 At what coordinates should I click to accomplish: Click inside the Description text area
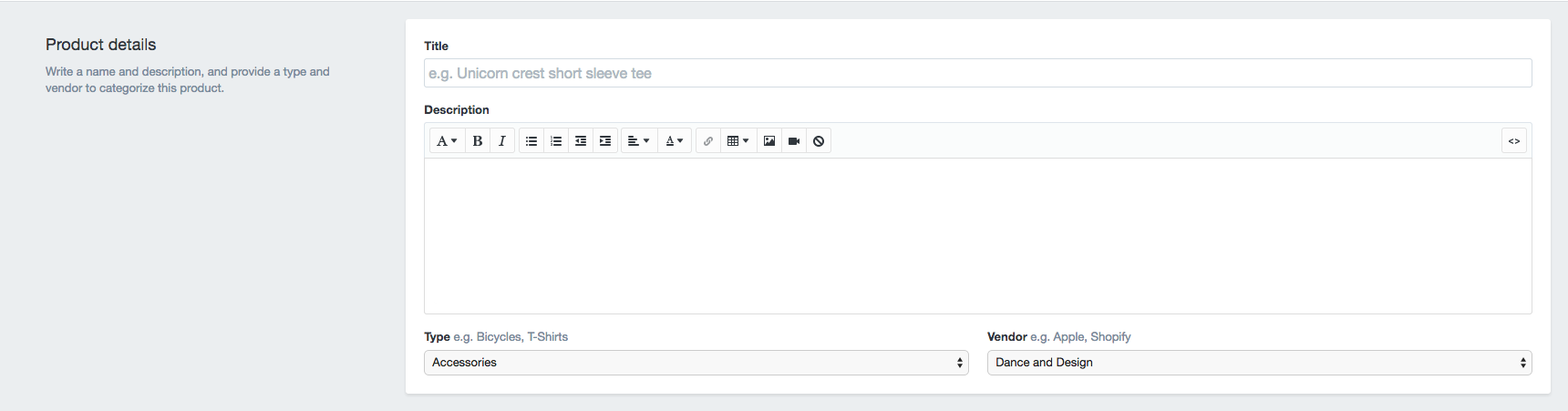coord(977,236)
